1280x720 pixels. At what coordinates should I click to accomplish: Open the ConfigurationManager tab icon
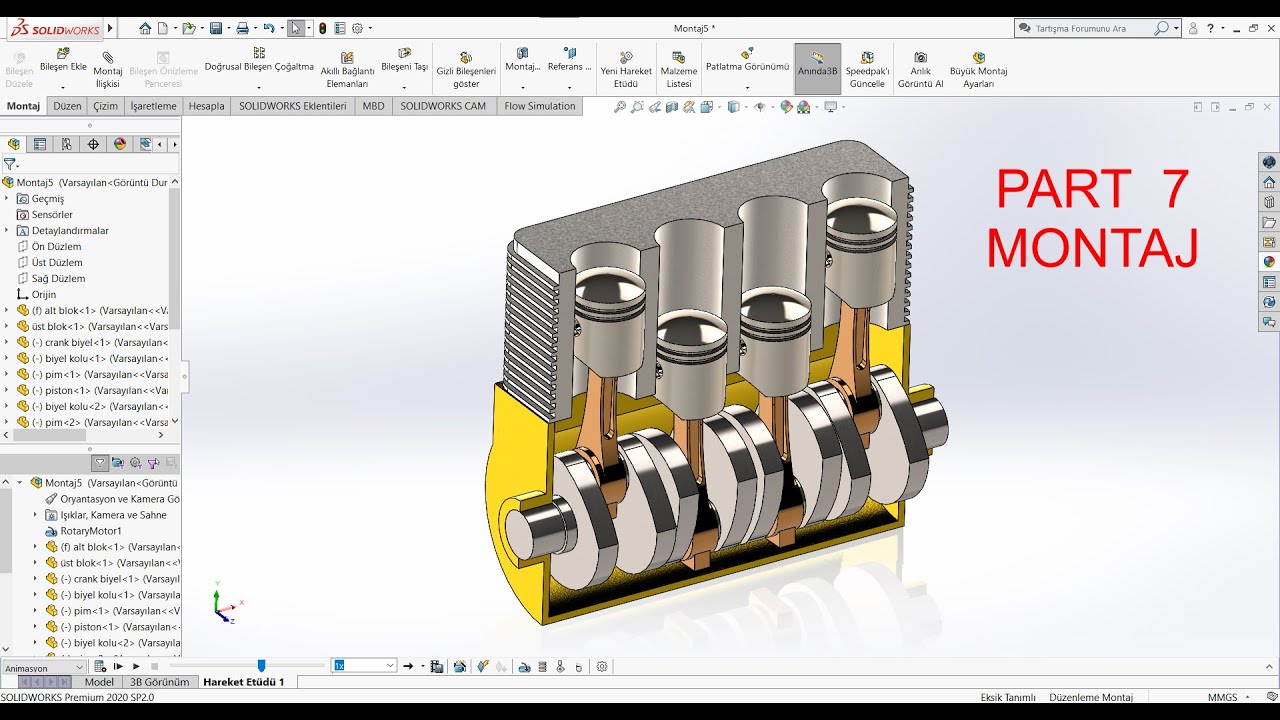(67, 144)
